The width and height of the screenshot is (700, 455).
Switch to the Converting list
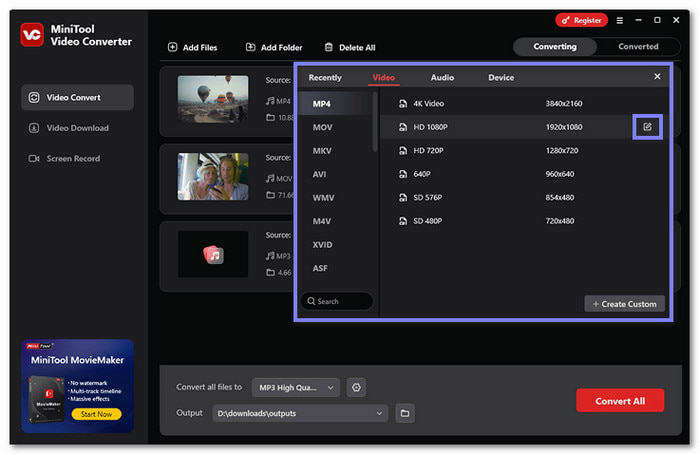click(x=554, y=46)
